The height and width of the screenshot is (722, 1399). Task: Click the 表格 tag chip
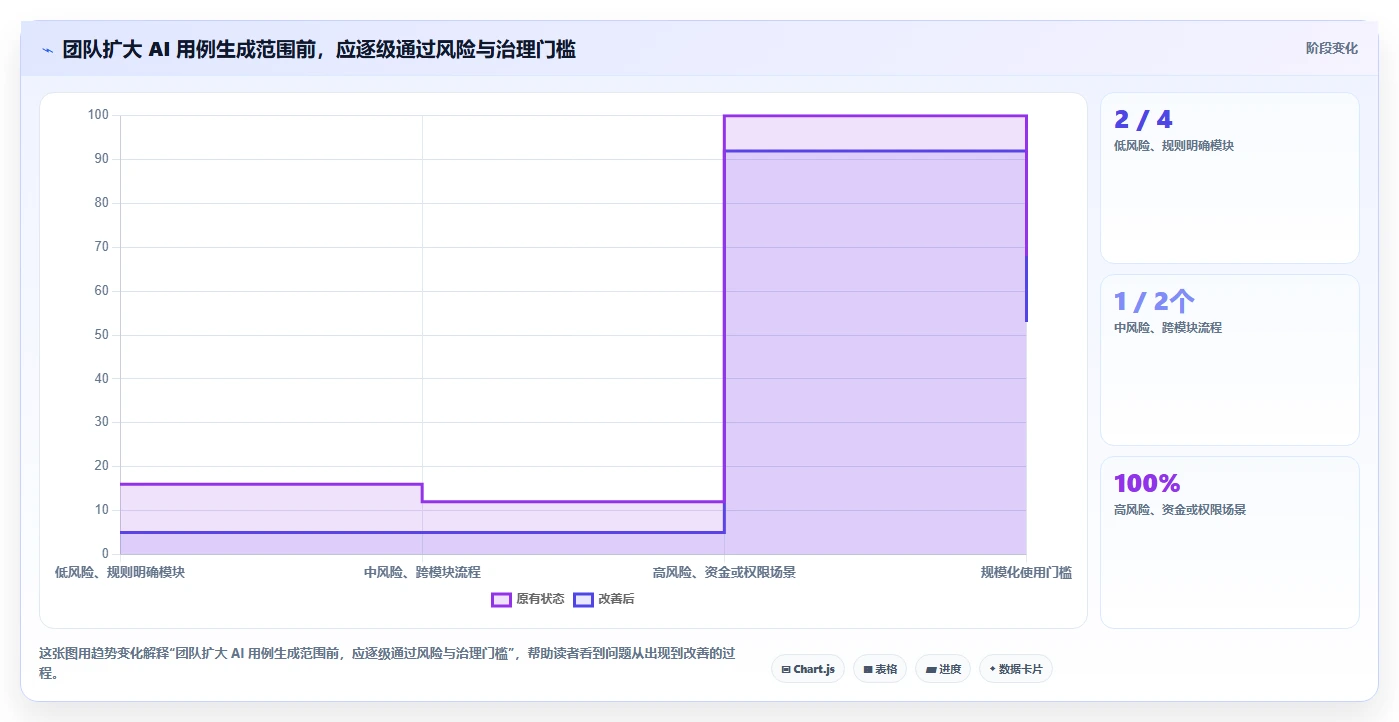[x=880, y=669]
